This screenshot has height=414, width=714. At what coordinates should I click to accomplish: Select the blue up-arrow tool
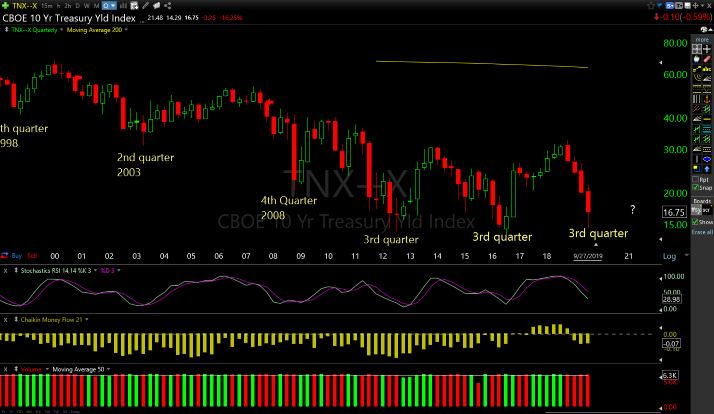click(x=707, y=169)
